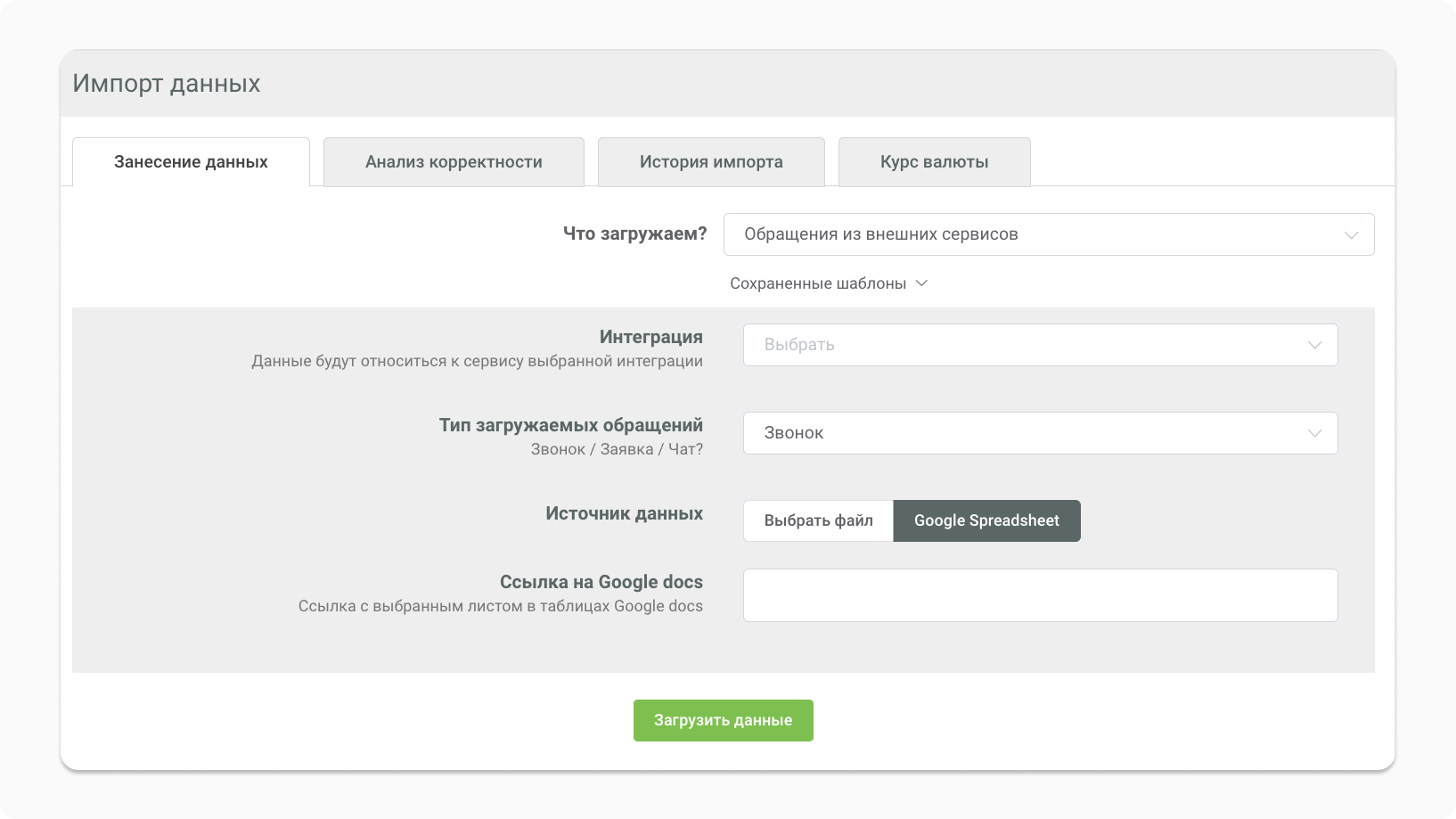
Task: Focus the Ссылка на Google docs input field
Action: pos(1040,595)
